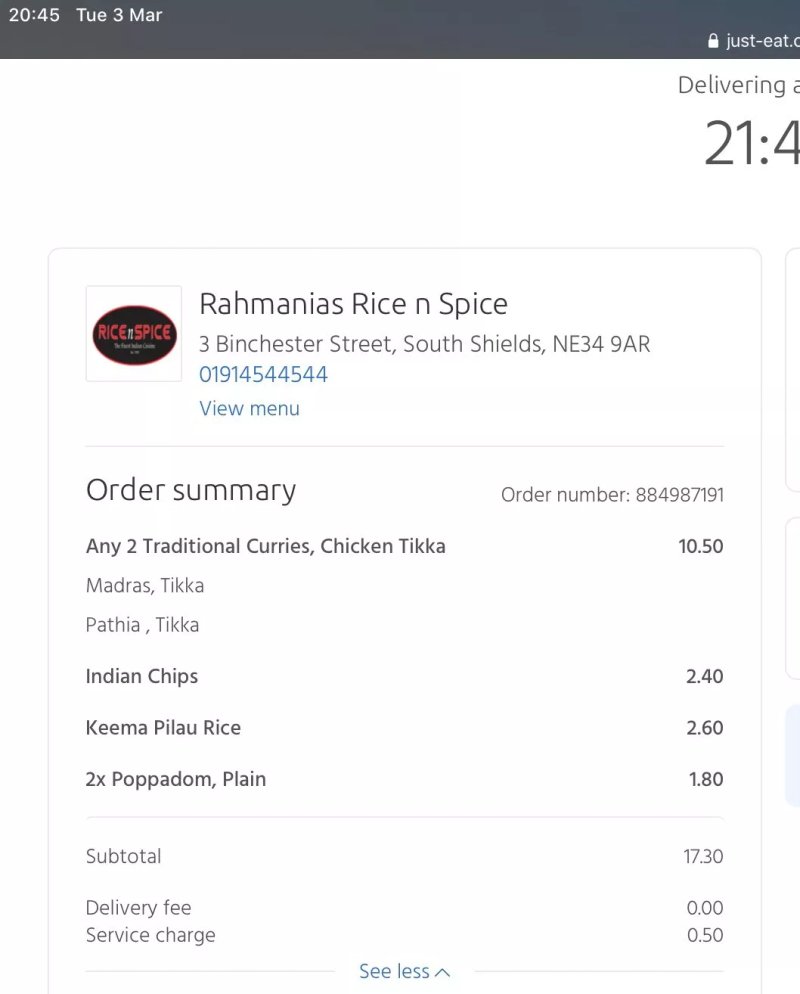
Task: Click the Rice n Spice restaurant logo
Action: tap(134, 334)
